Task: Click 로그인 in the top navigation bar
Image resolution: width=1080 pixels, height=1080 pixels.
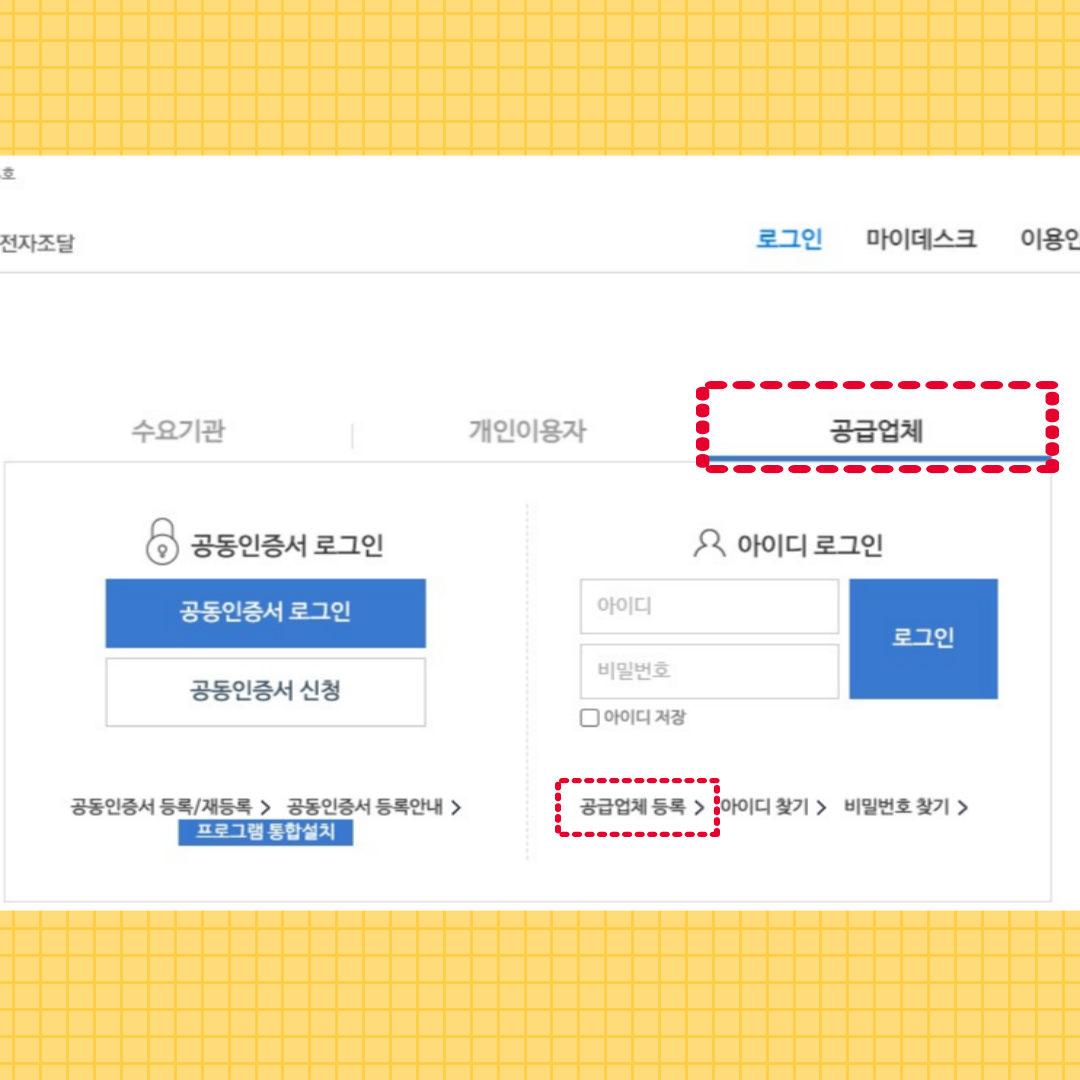Action: (x=789, y=239)
